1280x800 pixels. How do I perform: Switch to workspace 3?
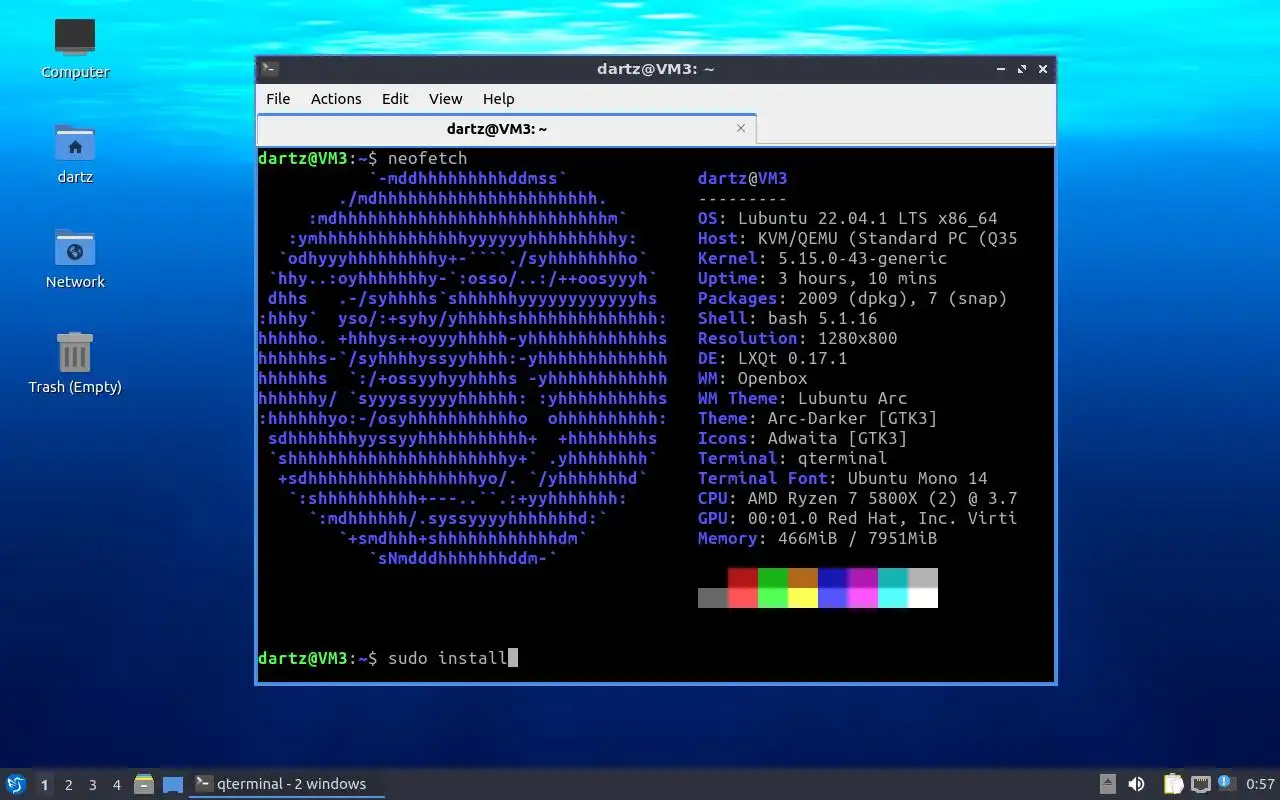point(92,785)
